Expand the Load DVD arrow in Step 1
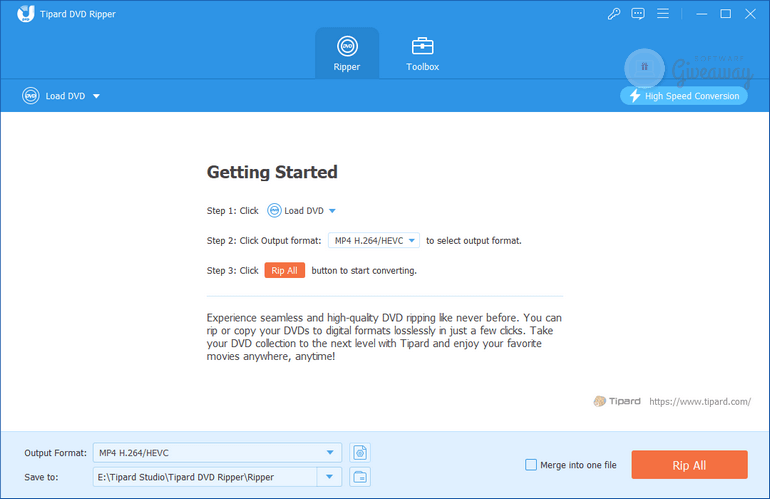770x499 pixels. click(332, 211)
